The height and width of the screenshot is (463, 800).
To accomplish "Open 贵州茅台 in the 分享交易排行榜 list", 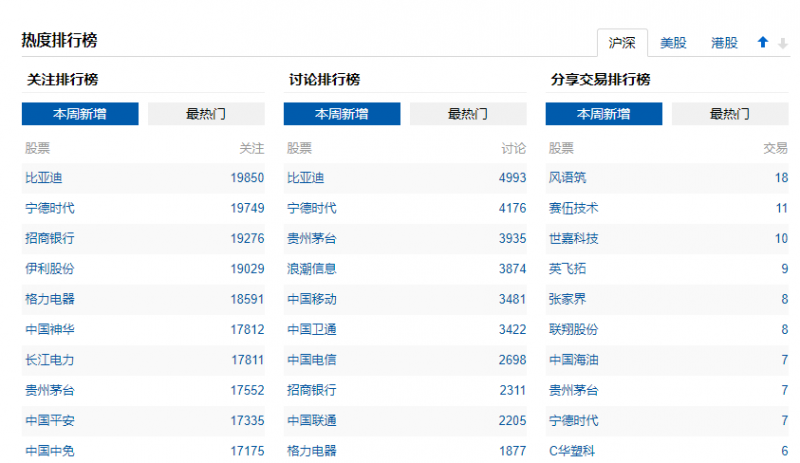I will (573, 391).
